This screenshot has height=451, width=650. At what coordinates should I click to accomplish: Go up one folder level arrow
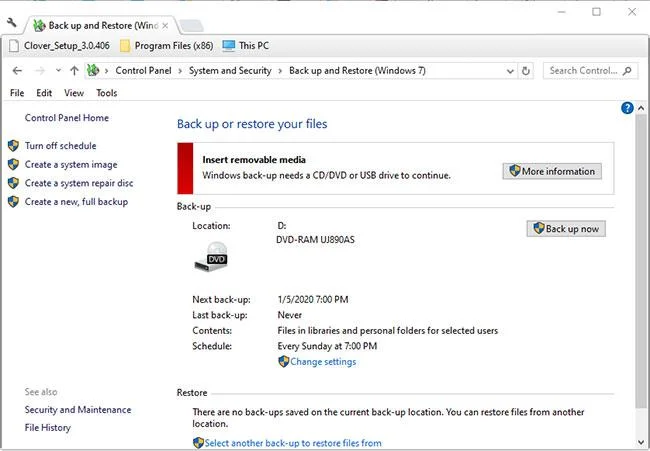(x=74, y=71)
